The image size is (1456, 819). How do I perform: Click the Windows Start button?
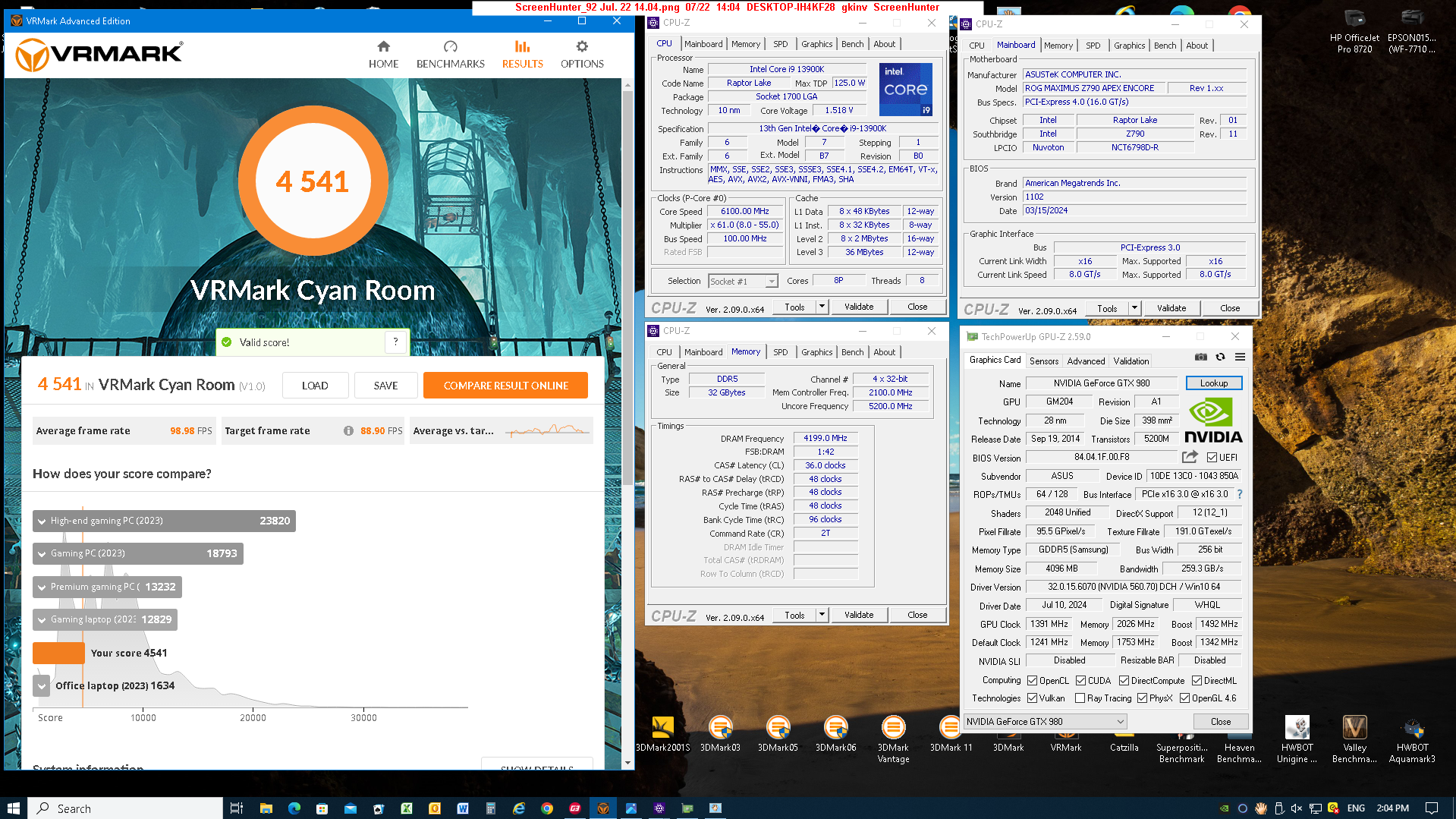click(13, 808)
